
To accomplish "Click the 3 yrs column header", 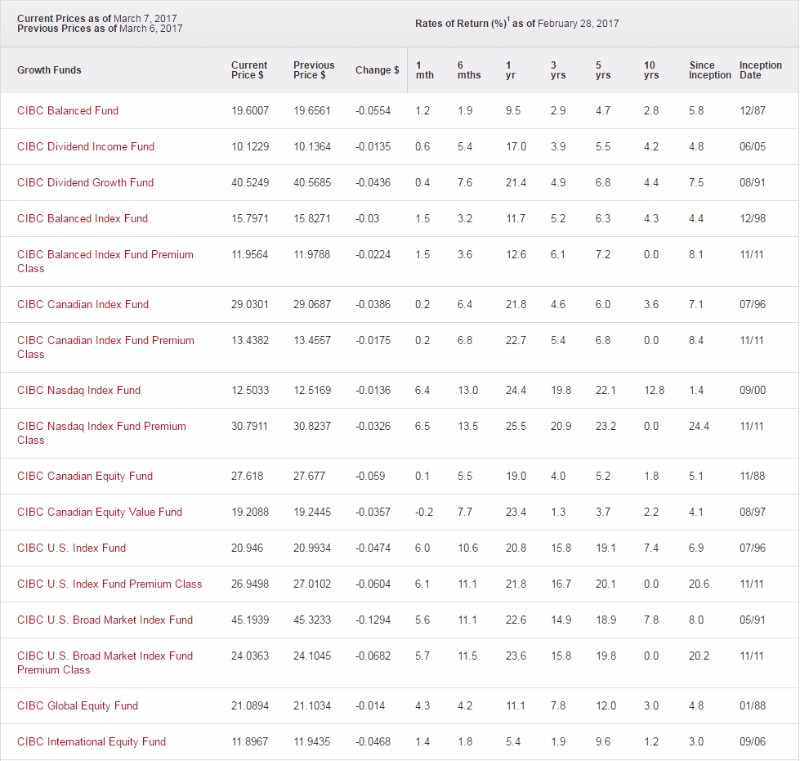I will (558, 70).
